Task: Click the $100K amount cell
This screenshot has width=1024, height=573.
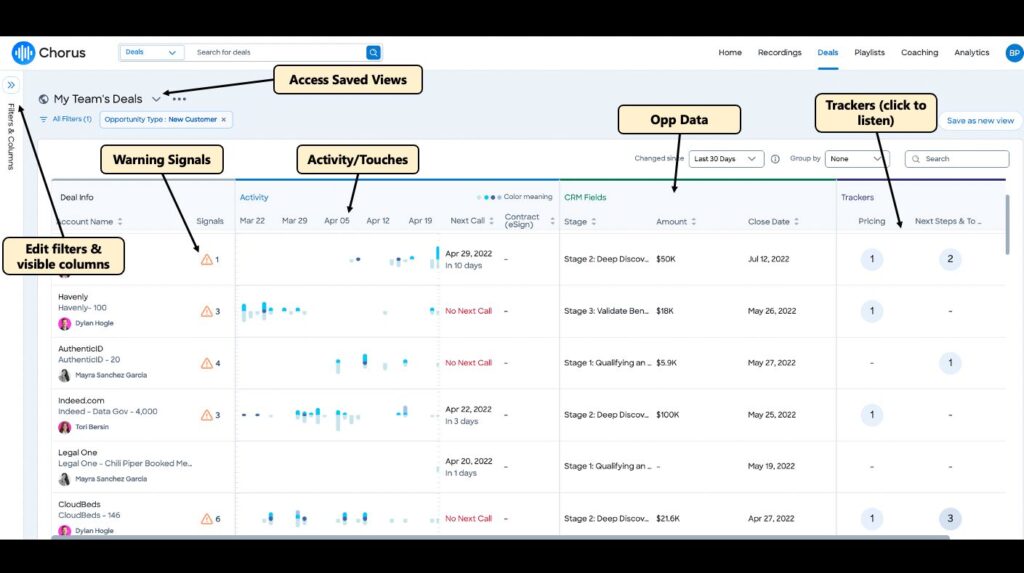Action: point(667,415)
